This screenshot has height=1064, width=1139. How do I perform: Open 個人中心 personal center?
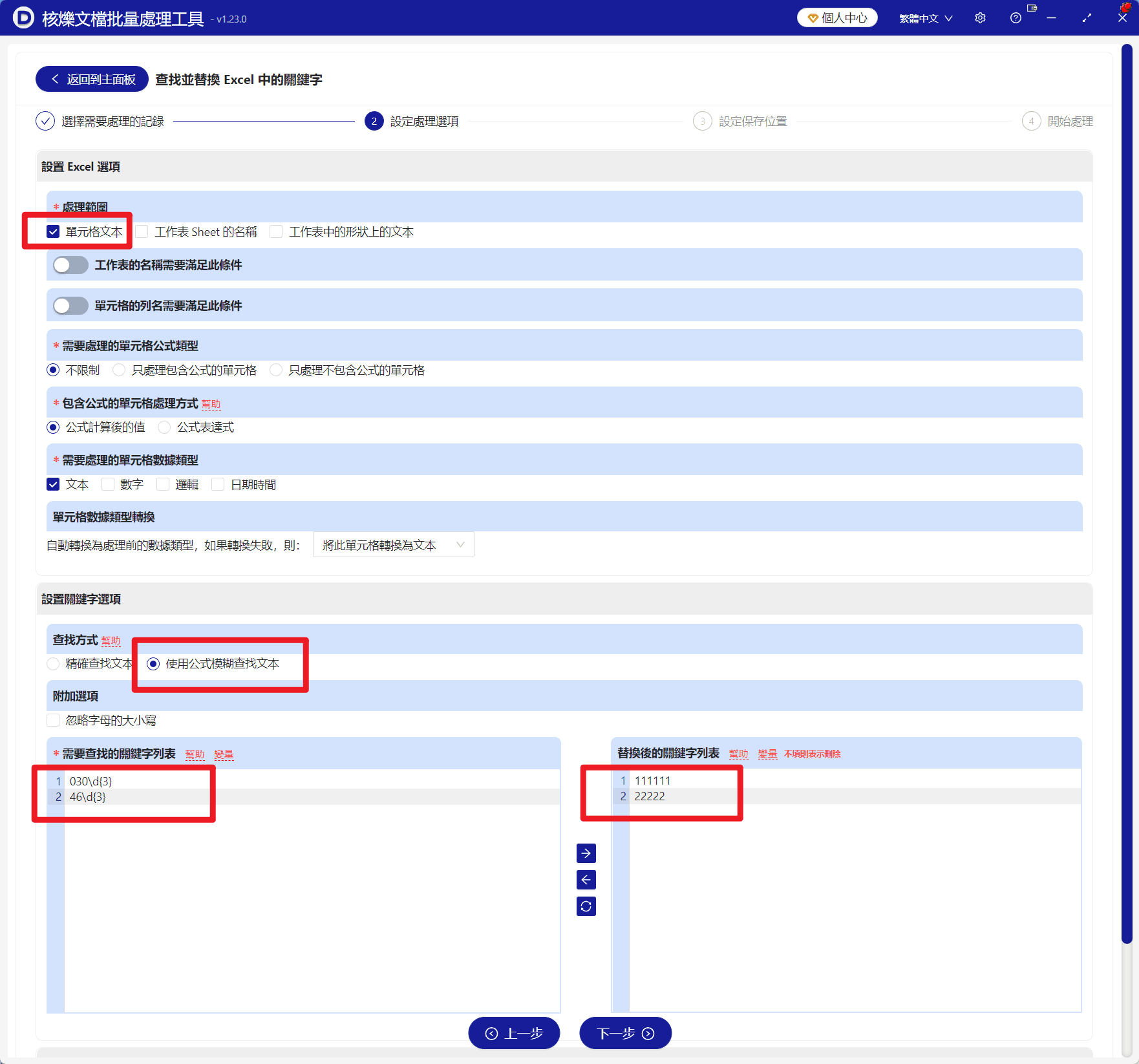(x=837, y=18)
